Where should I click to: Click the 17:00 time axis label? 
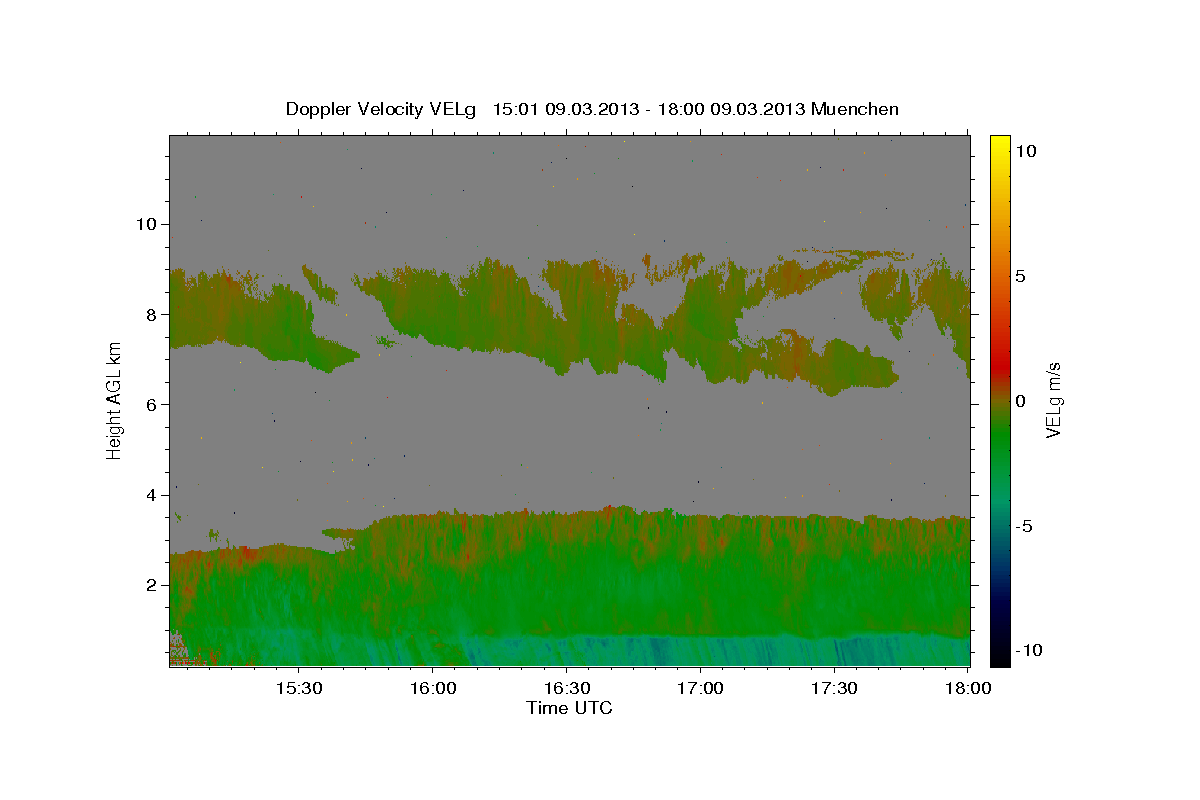pyautogui.click(x=701, y=689)
